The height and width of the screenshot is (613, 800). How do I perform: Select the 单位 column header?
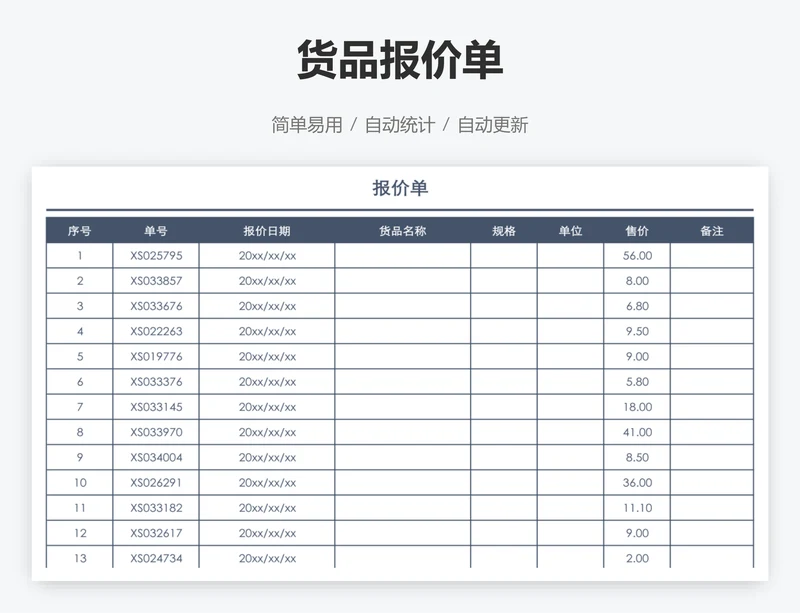tap(570, 231)
